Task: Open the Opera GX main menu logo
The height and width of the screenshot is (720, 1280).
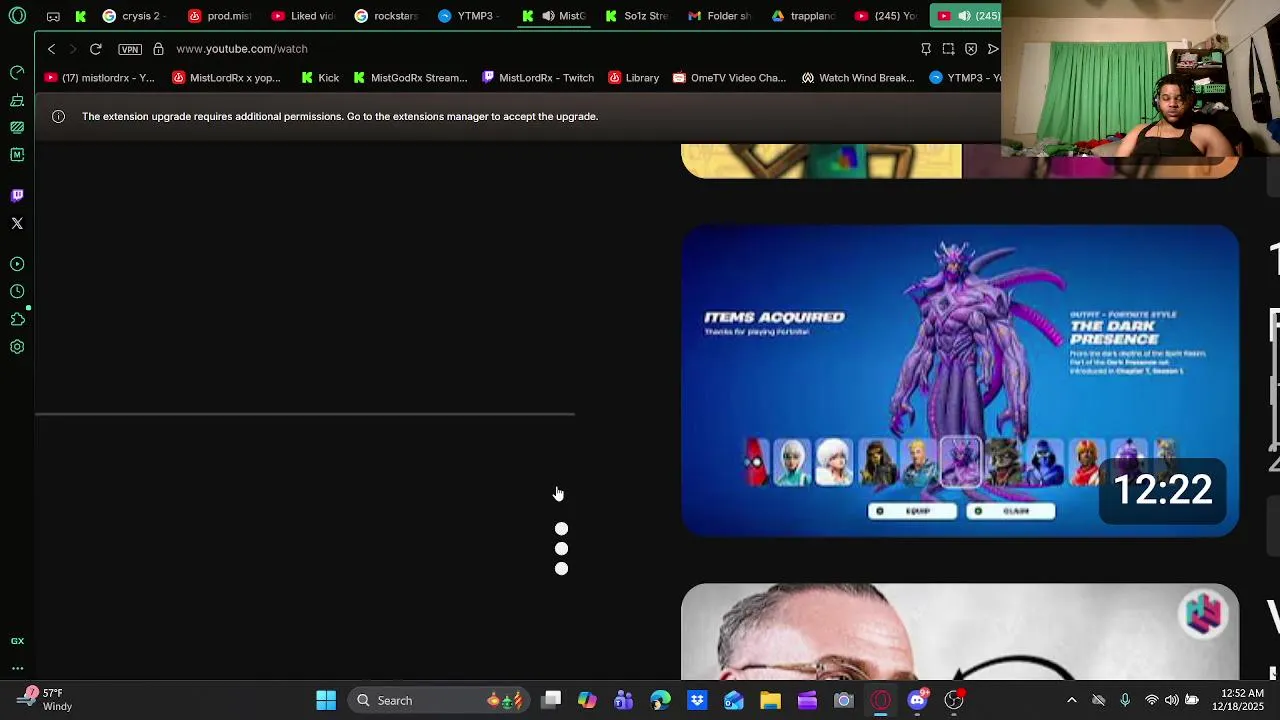Action: point(17,16)
